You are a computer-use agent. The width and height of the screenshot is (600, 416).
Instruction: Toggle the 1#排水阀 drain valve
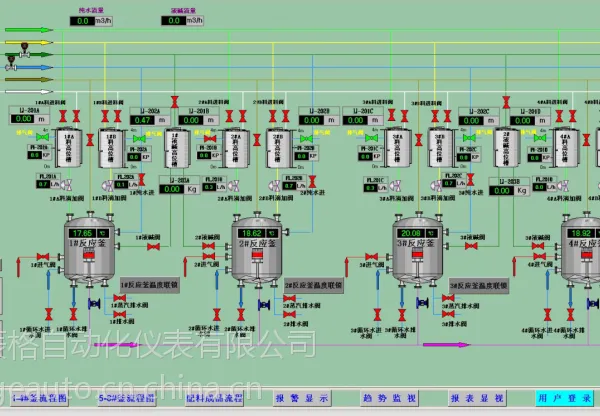coord(119,314)
